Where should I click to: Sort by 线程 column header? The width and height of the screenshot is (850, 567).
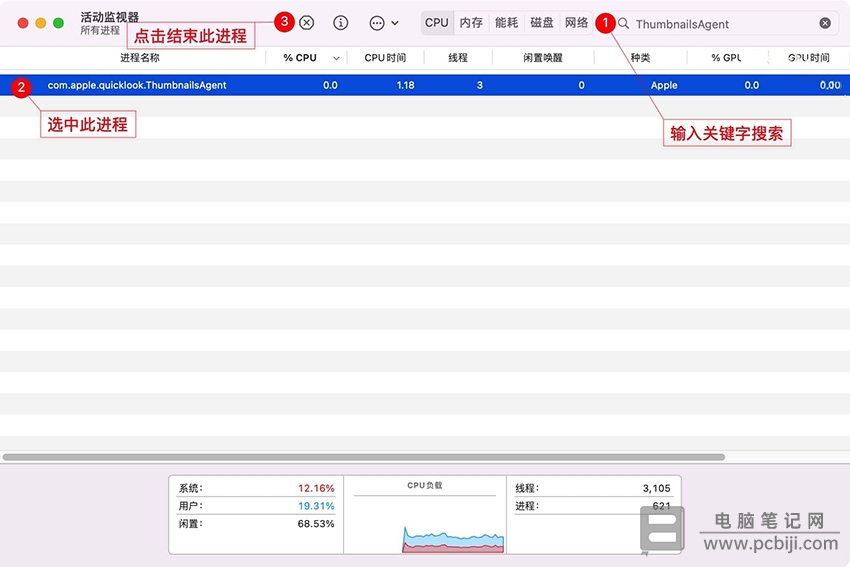coord(458,57)
